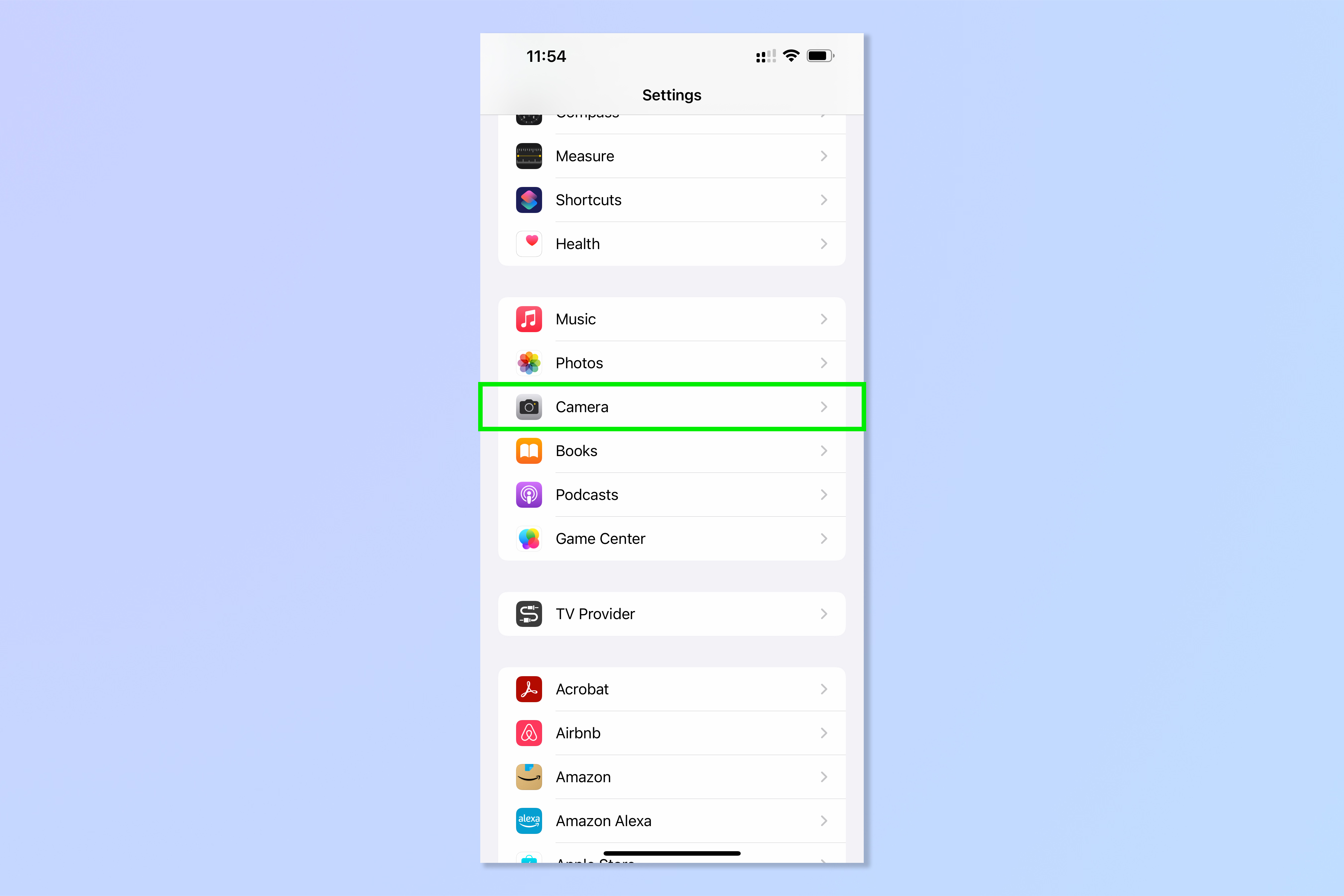
Task: Open Health settings
Action: click(672, 243)
